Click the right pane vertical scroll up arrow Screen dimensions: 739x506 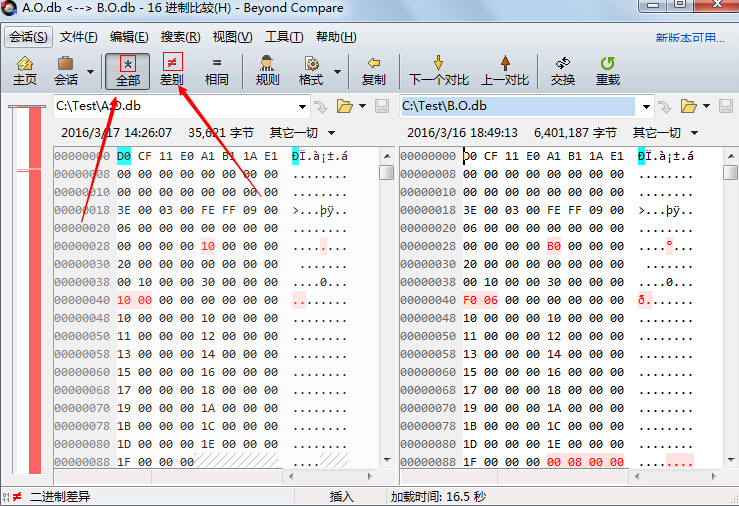[731, 156]
